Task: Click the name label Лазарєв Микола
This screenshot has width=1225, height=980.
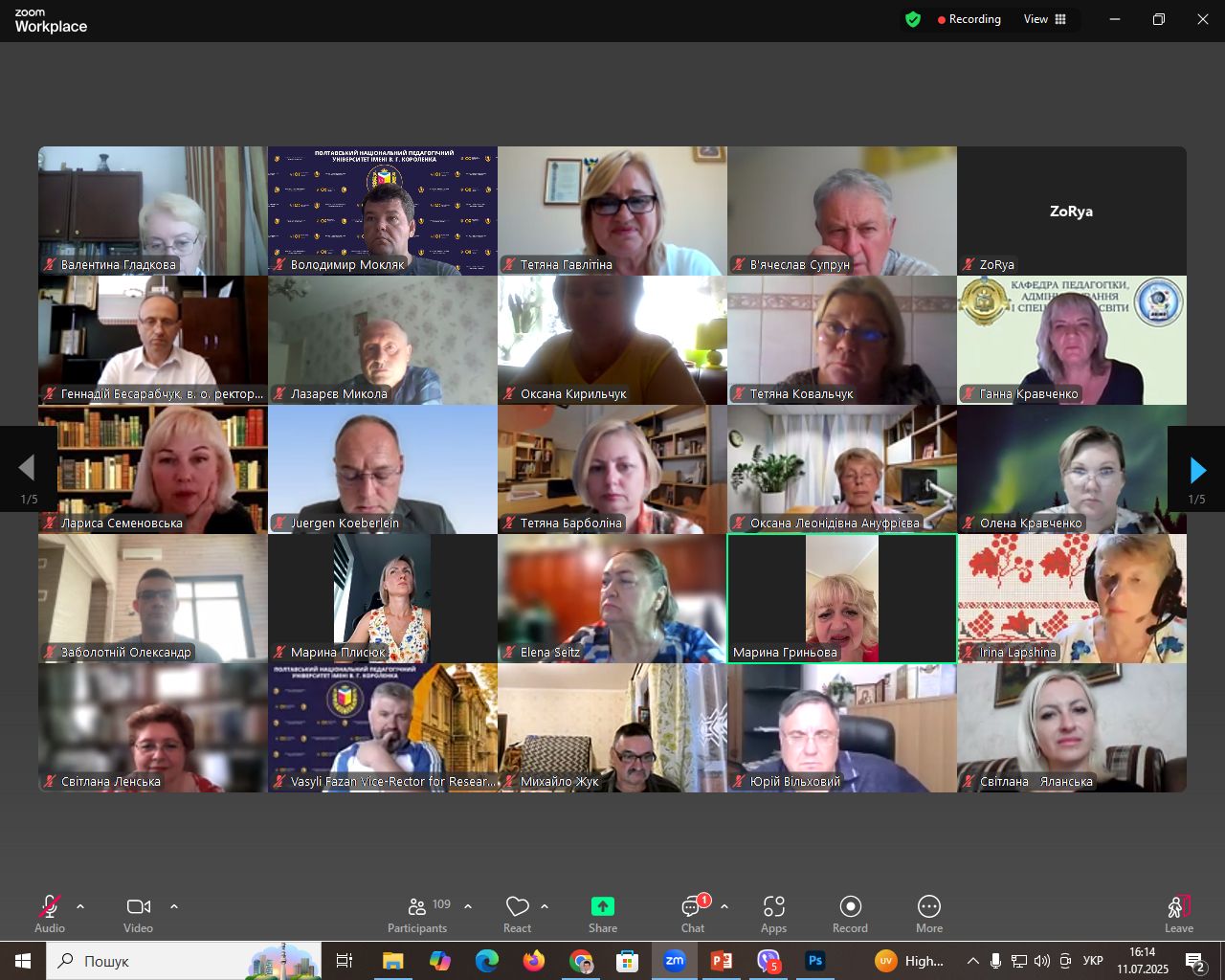Action: click(x=339, y=394)
